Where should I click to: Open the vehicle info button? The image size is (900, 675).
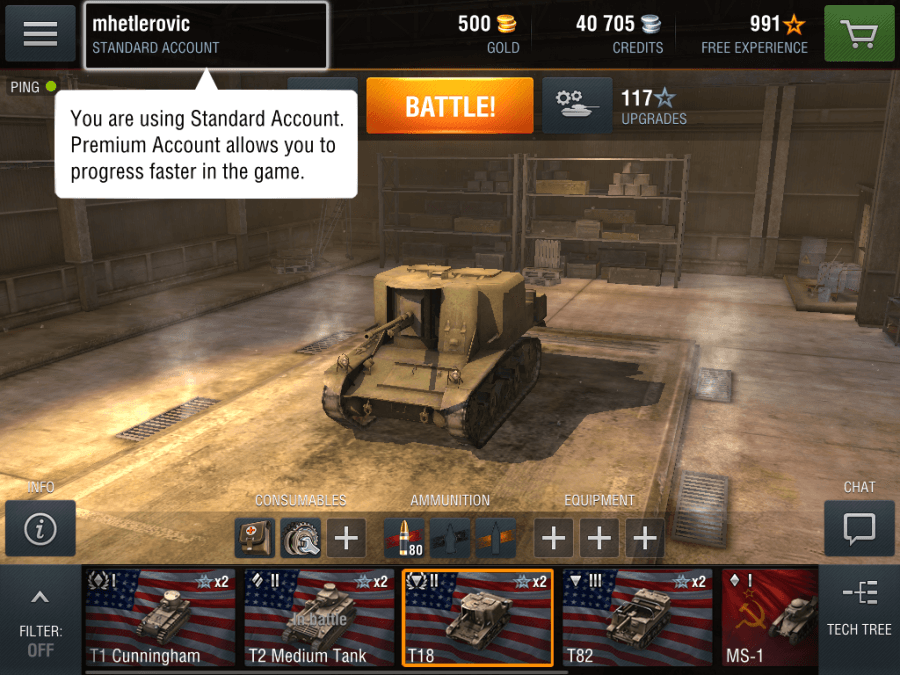40,528
